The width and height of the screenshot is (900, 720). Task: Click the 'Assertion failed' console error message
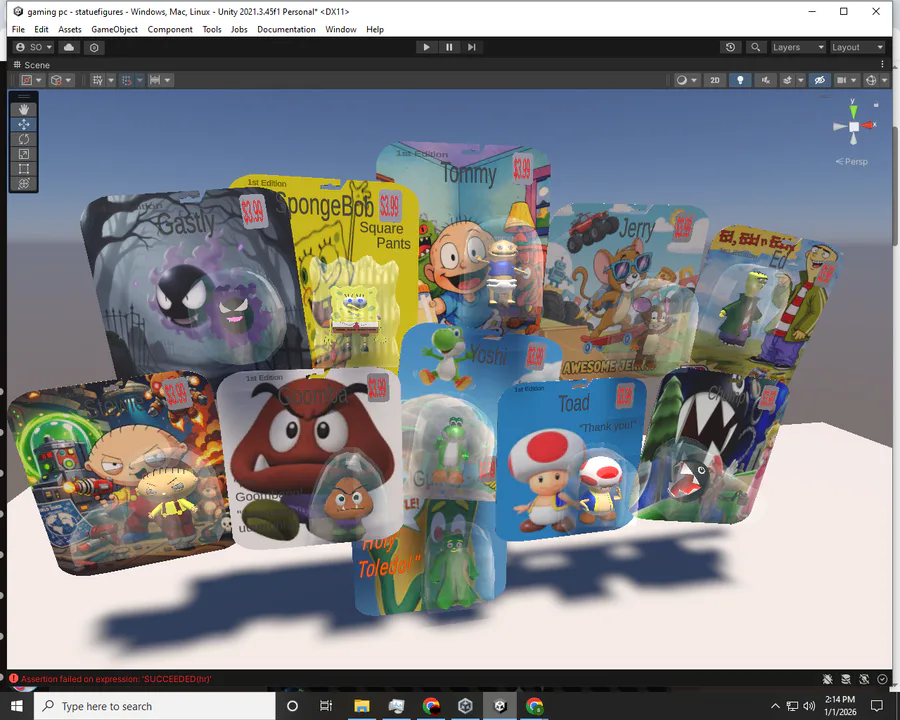click(x=116, y=679)
